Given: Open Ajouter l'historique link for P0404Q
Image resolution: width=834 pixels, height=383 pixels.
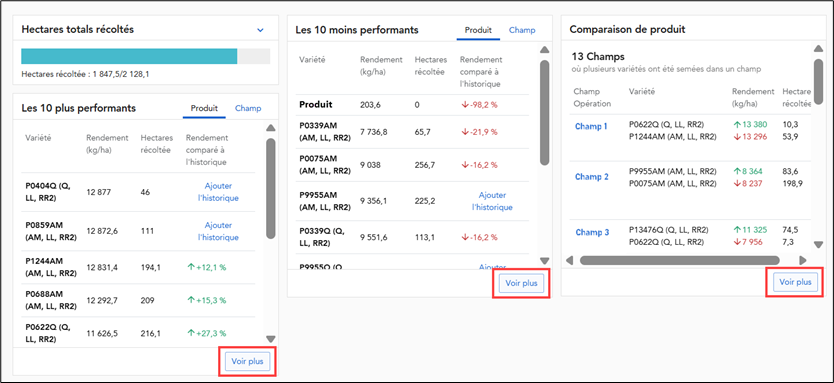Looking at the screenshot, I should pos(218,192).
